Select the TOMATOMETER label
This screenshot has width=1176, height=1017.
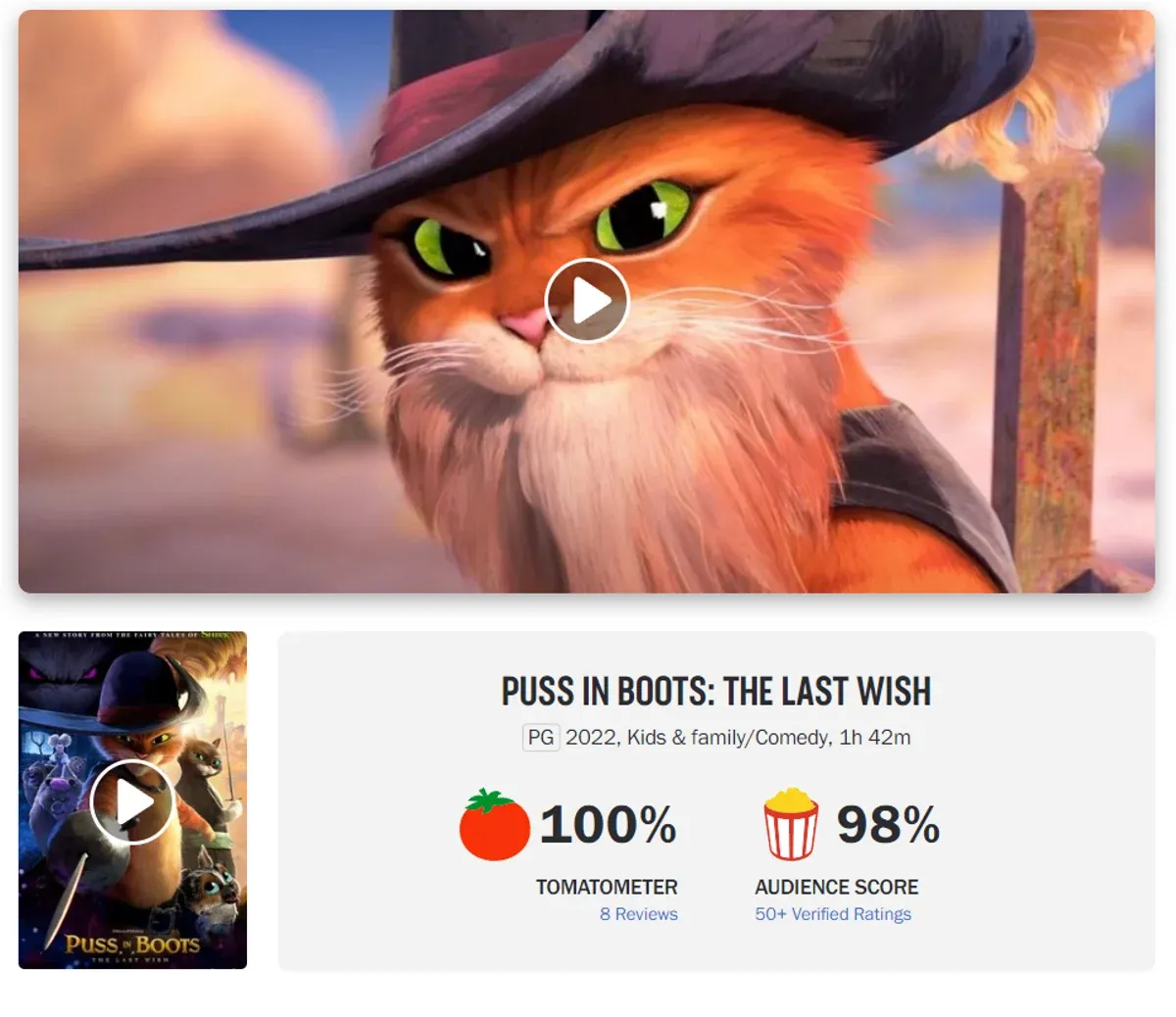tap(607, 887)
